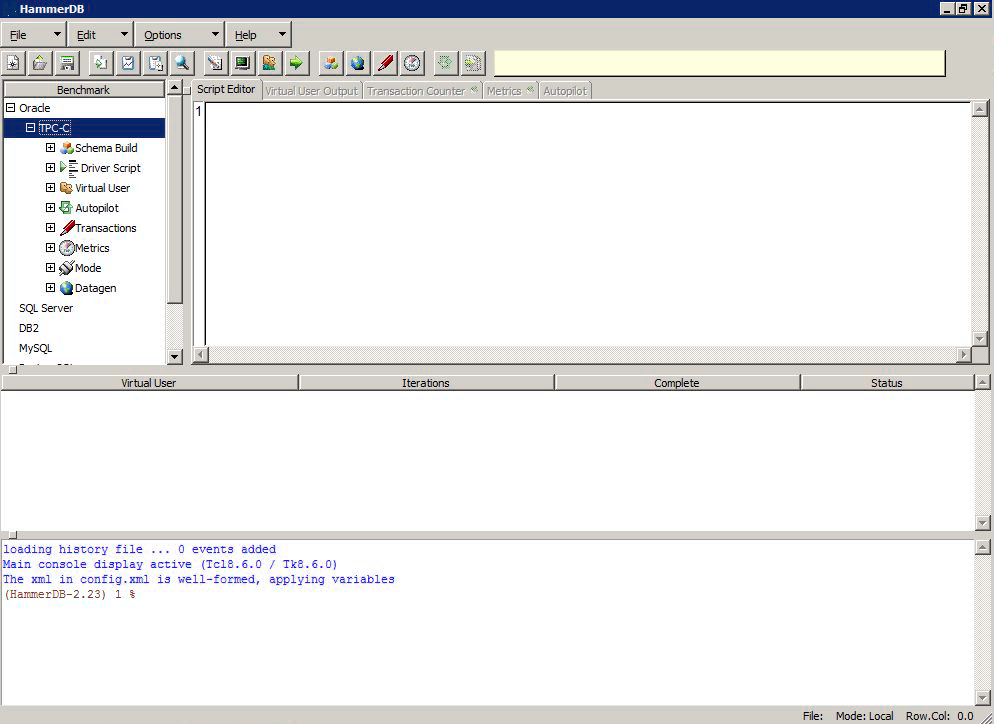Expand the Datagen tree node

(50, 288)
